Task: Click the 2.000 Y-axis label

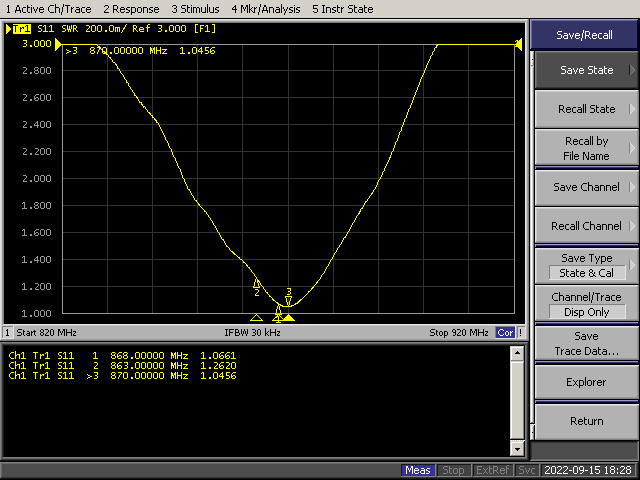Action: pyautogui.click(x=37, y=179)
